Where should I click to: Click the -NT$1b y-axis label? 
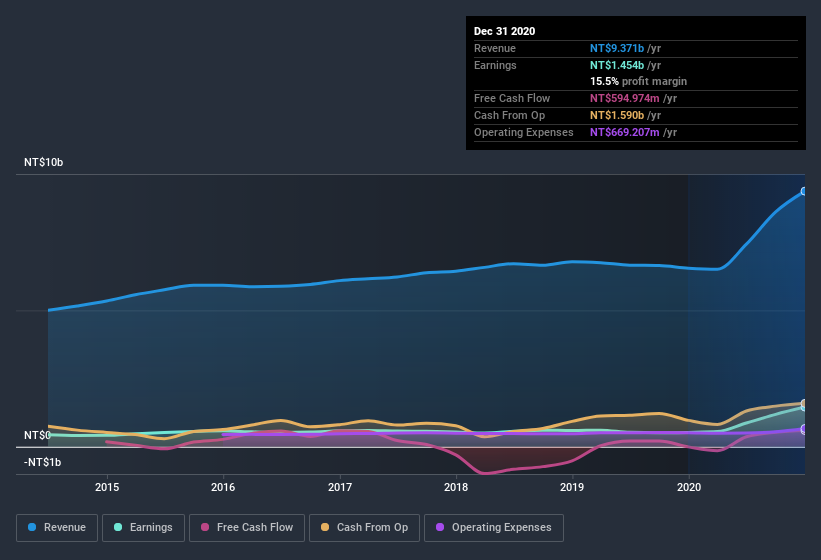pos(42,462)
